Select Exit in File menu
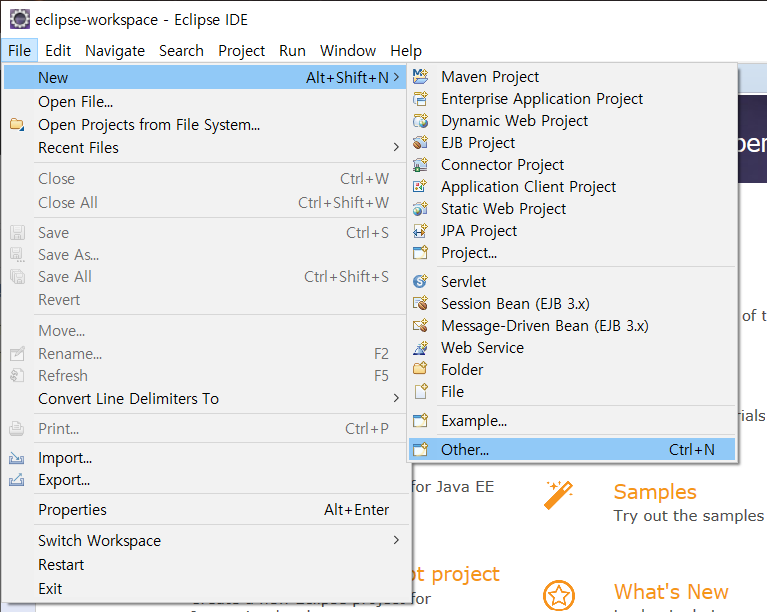This screenshot has height=612, width=767. [203, 589]
